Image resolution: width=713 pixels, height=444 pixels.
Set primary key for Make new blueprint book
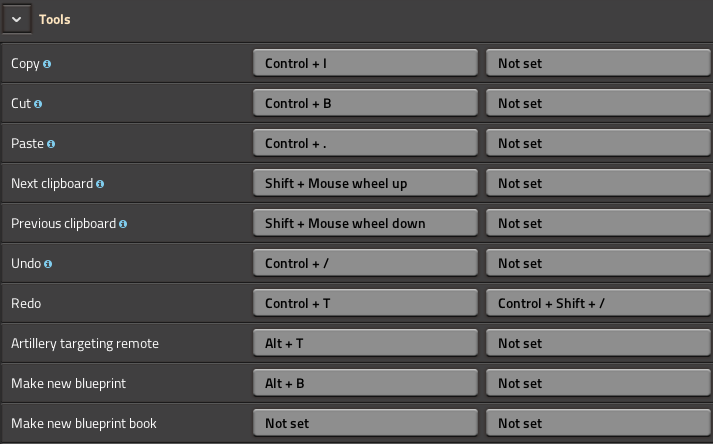(365, 423)
